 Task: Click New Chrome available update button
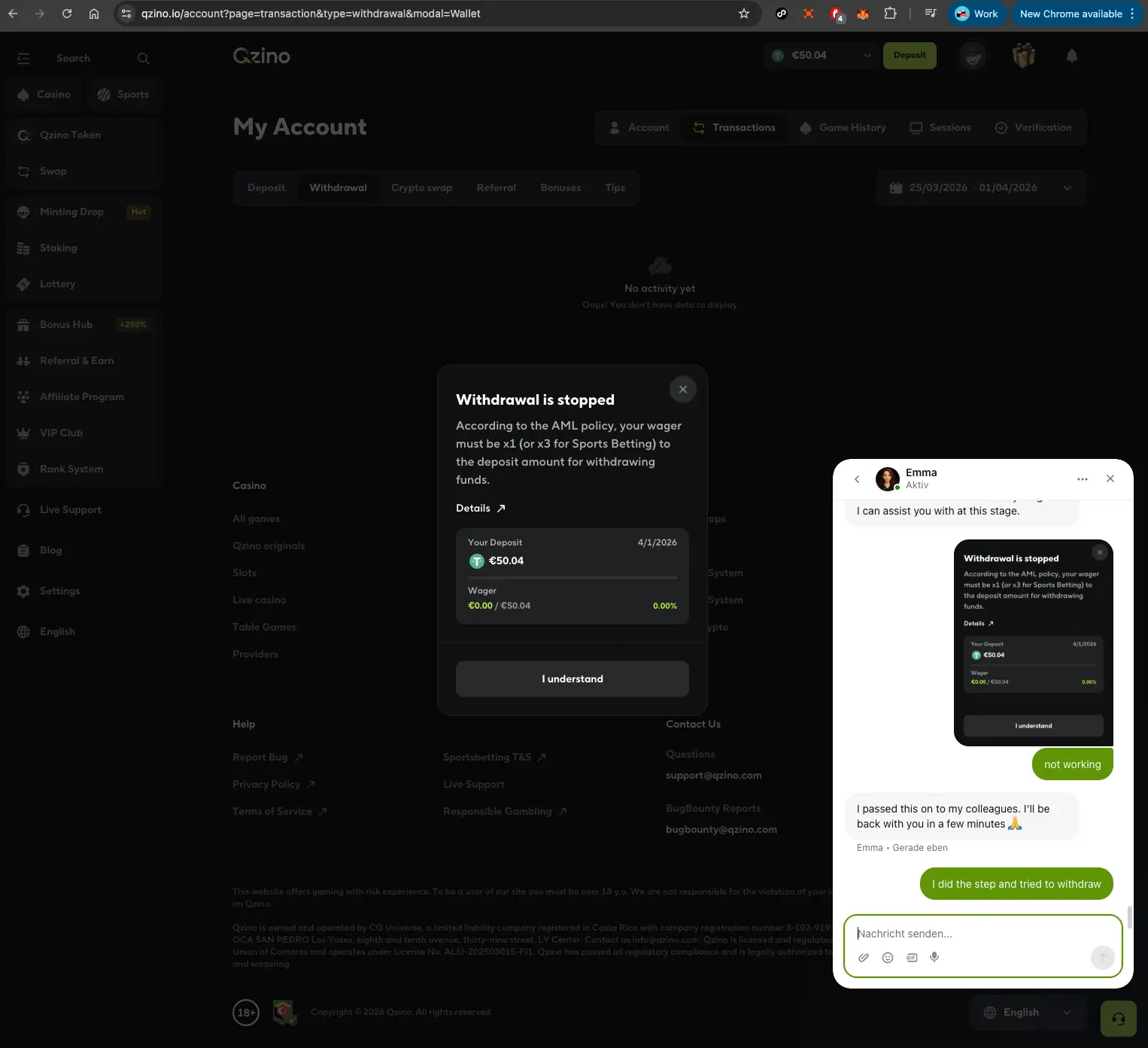tap(1077, 14)
